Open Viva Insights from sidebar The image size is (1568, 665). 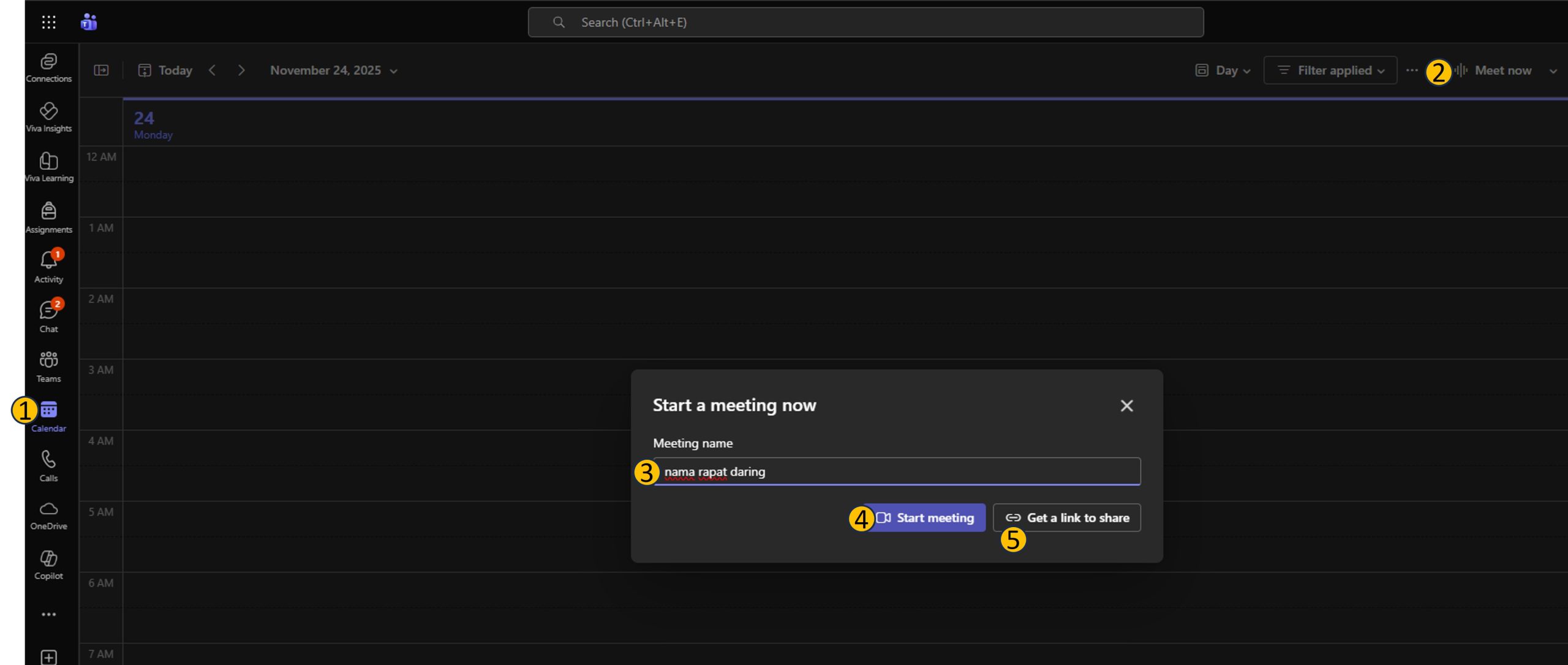(48, 117)
